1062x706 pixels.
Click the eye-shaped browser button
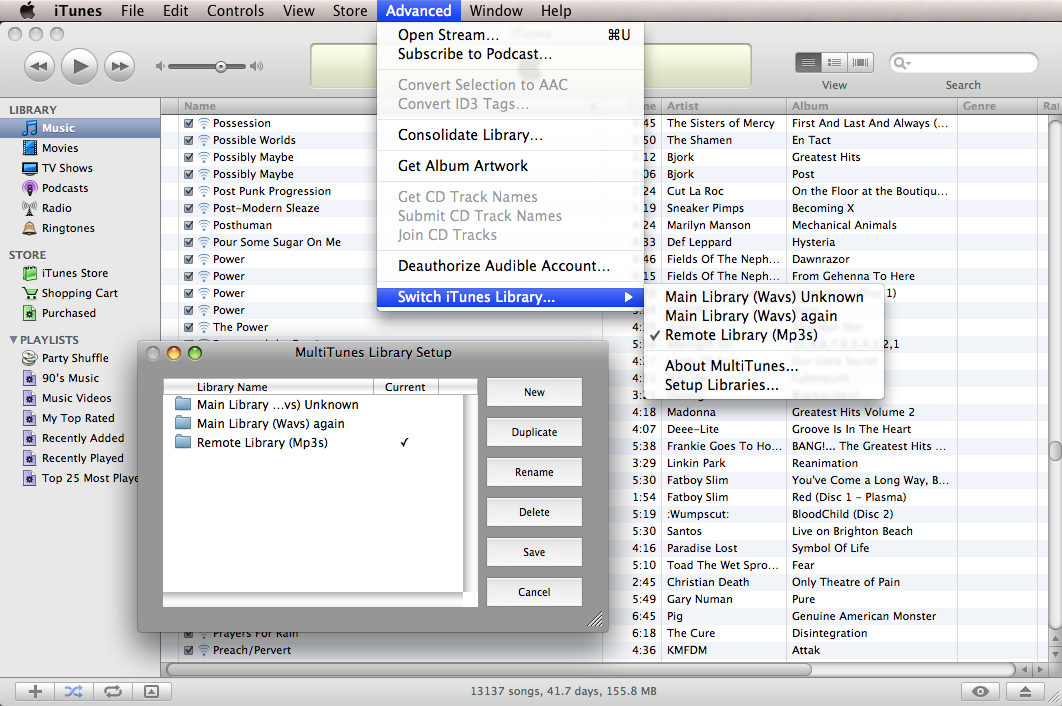[x=980, y=691]
